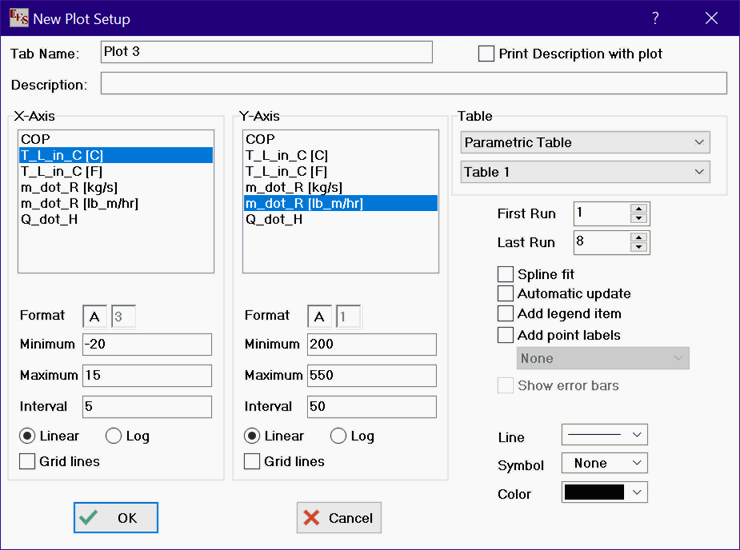The image size is (740, 550).
Task: Open the Line style dropdown
Action: coord(604,434)
